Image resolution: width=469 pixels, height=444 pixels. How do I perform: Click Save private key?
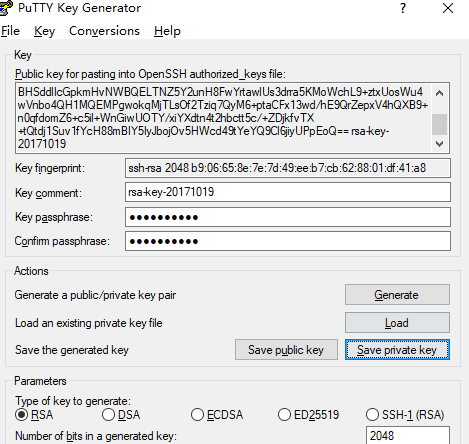pos(397,350)
